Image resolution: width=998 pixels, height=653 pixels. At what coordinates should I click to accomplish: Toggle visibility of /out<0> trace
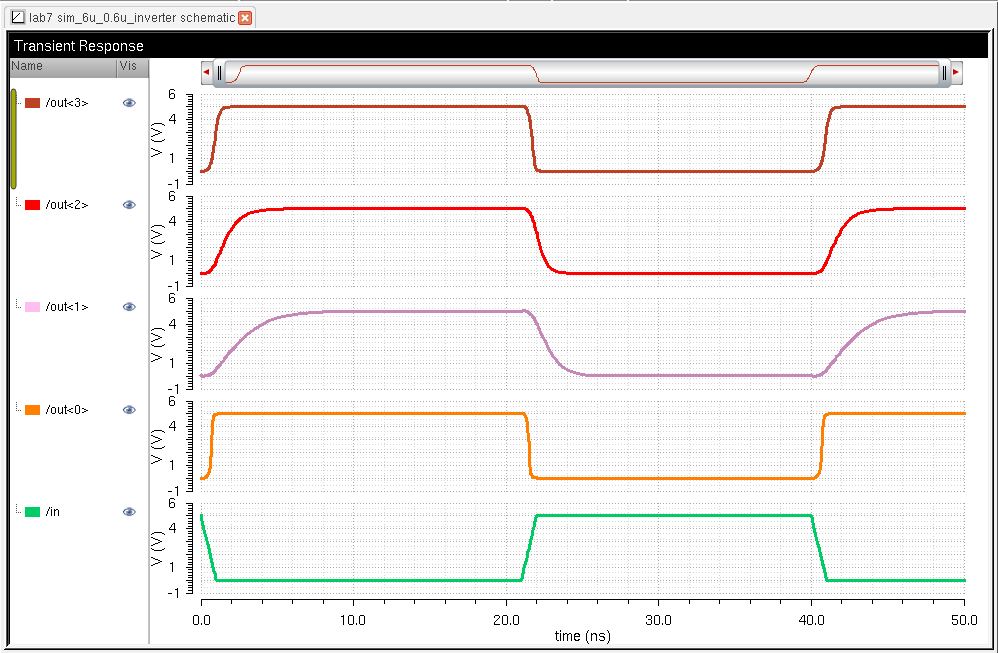point(129,409)
